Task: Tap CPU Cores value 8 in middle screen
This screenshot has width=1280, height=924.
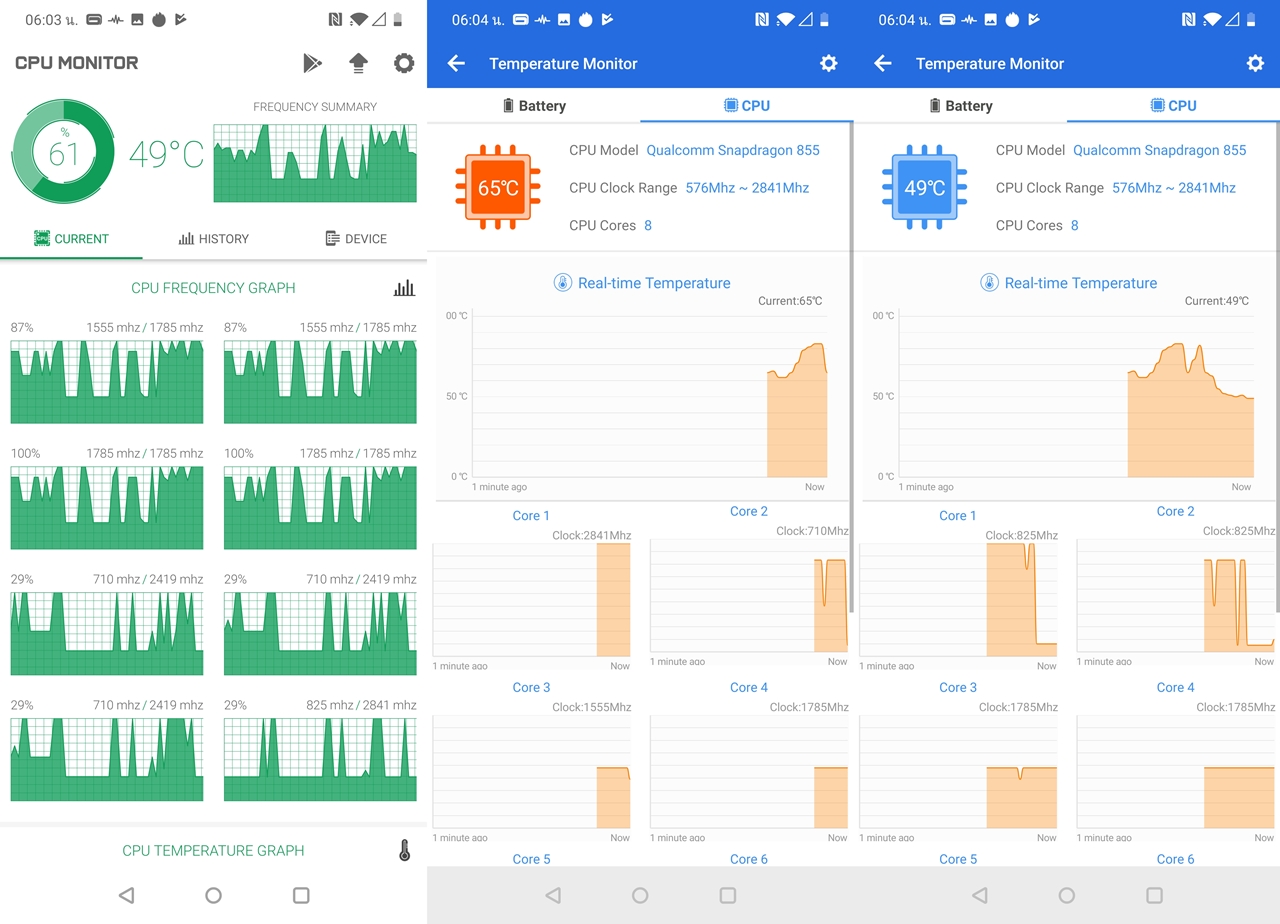Action: point(647,226)
